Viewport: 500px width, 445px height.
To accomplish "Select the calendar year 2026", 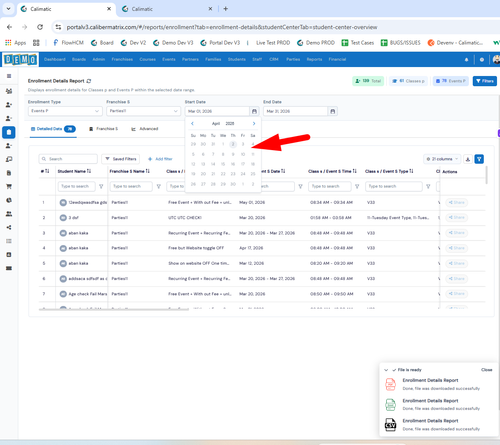I will pos(230,124).
